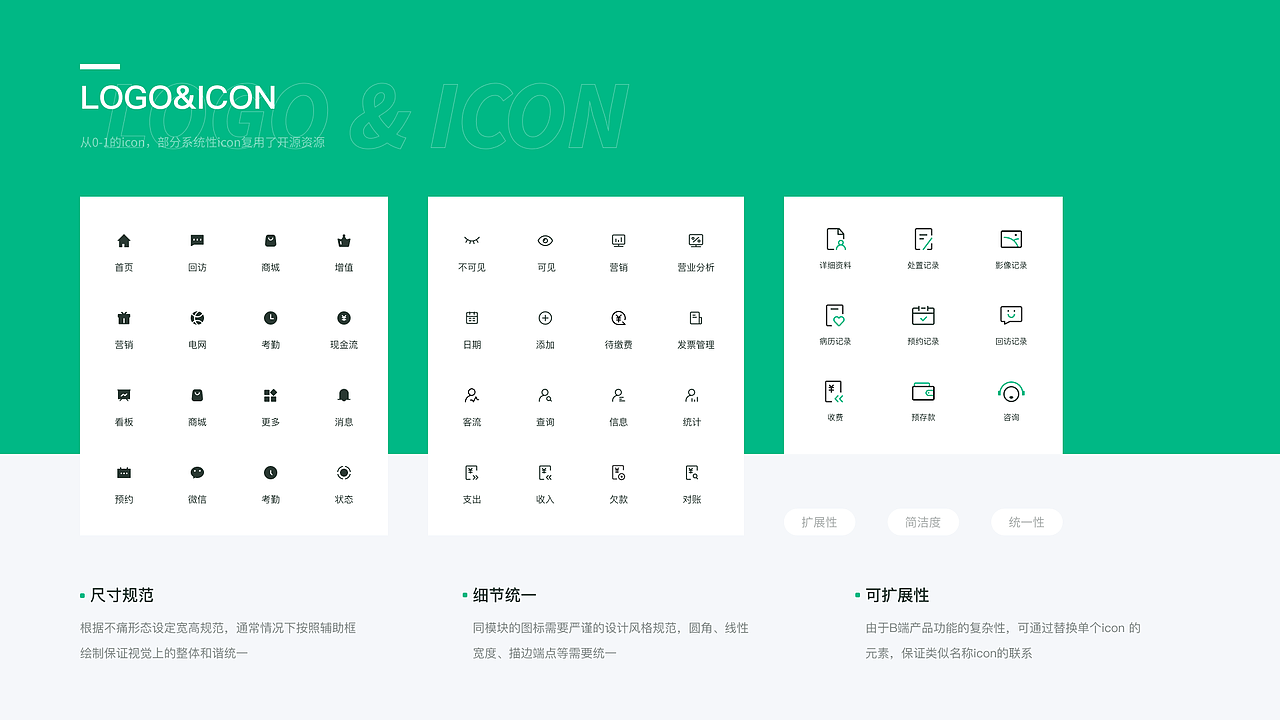This screenshot has height=720, width=1280.
Task: Expand the 更多 more options icon
Action: (270, 394)
